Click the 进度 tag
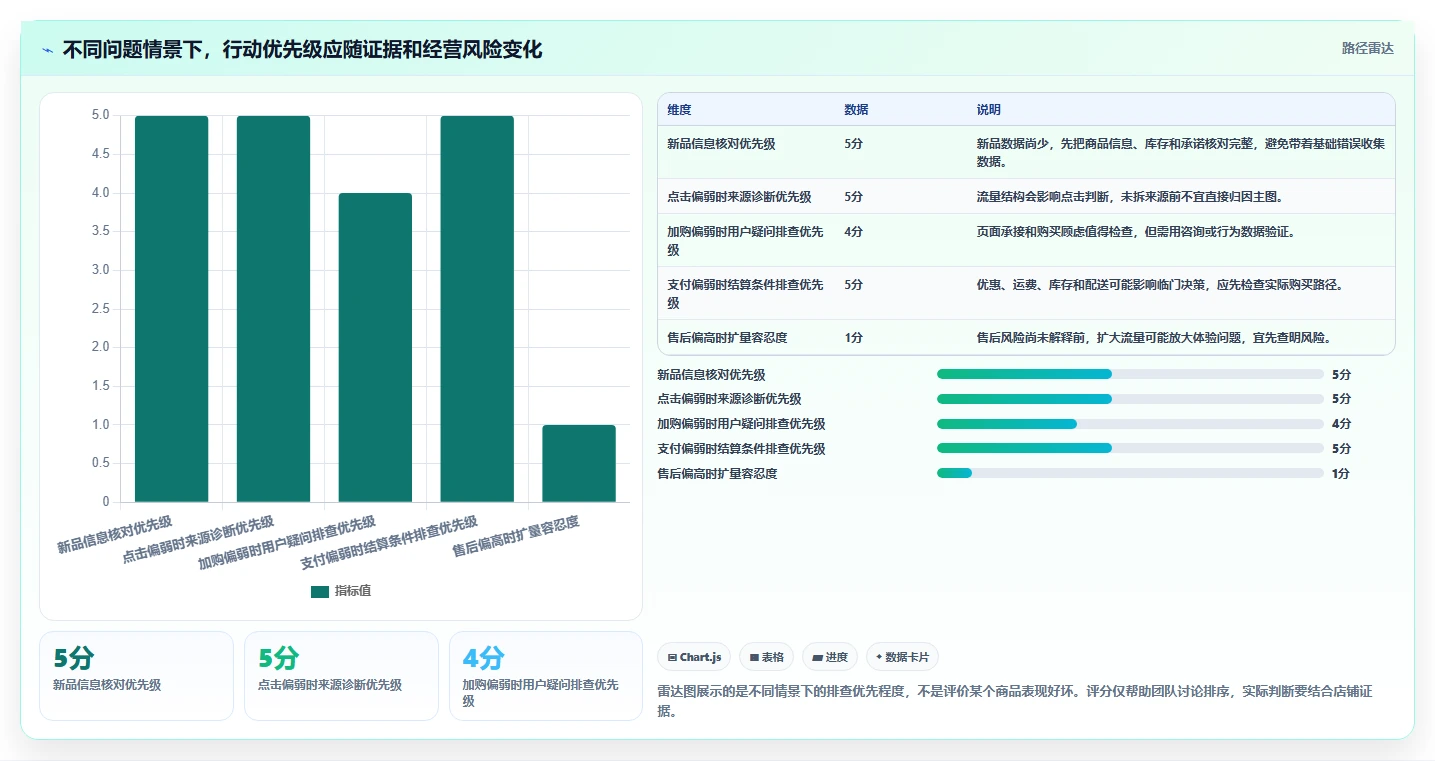This screenshot has width=1435, height=761. [x=830, y=657]
